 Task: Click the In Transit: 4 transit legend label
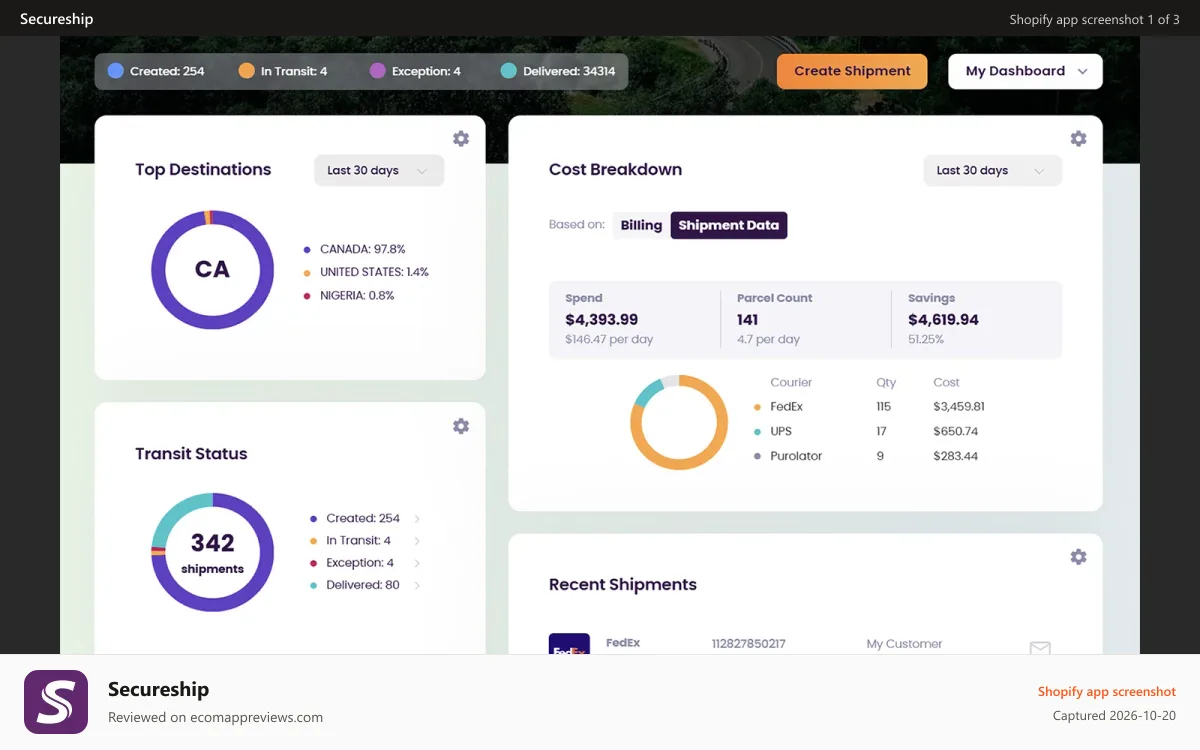coord(358,541)
